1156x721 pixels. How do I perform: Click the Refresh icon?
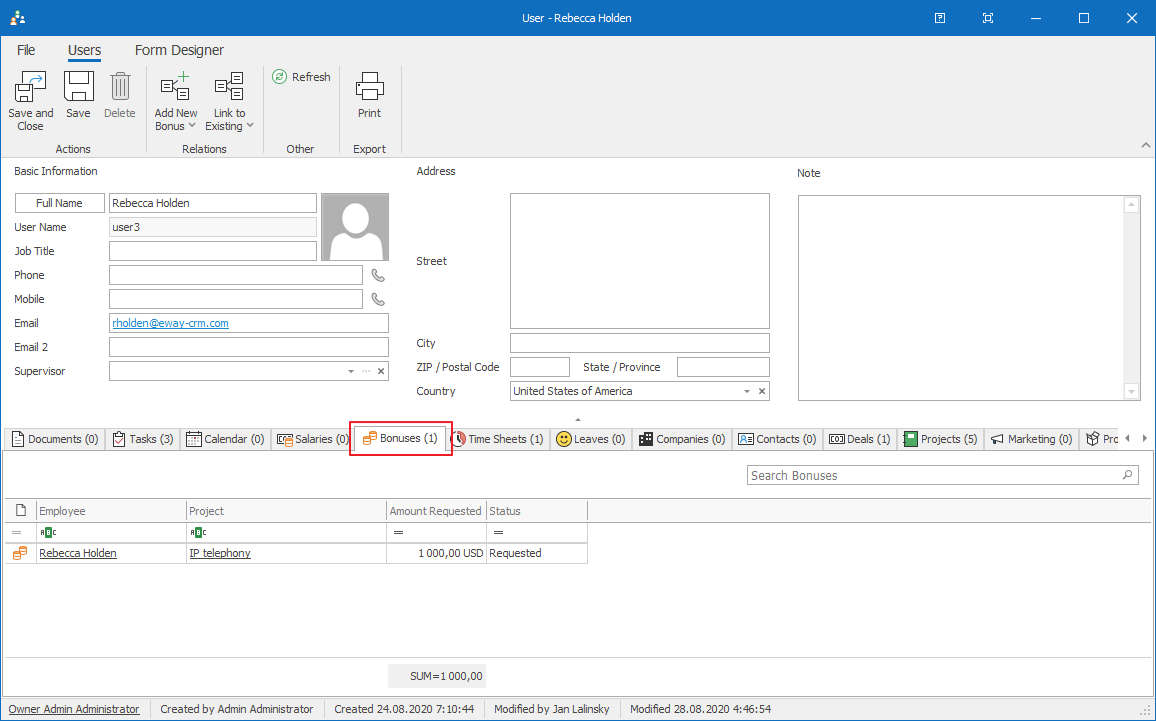(279, 77)
